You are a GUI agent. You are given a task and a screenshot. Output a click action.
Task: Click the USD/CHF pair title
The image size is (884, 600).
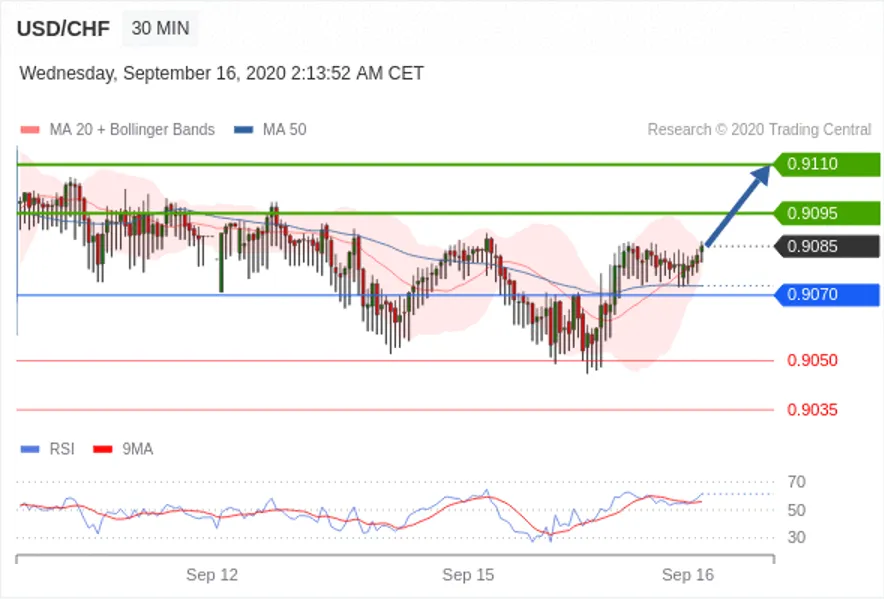pyautogui.click(x=63, y=29)
